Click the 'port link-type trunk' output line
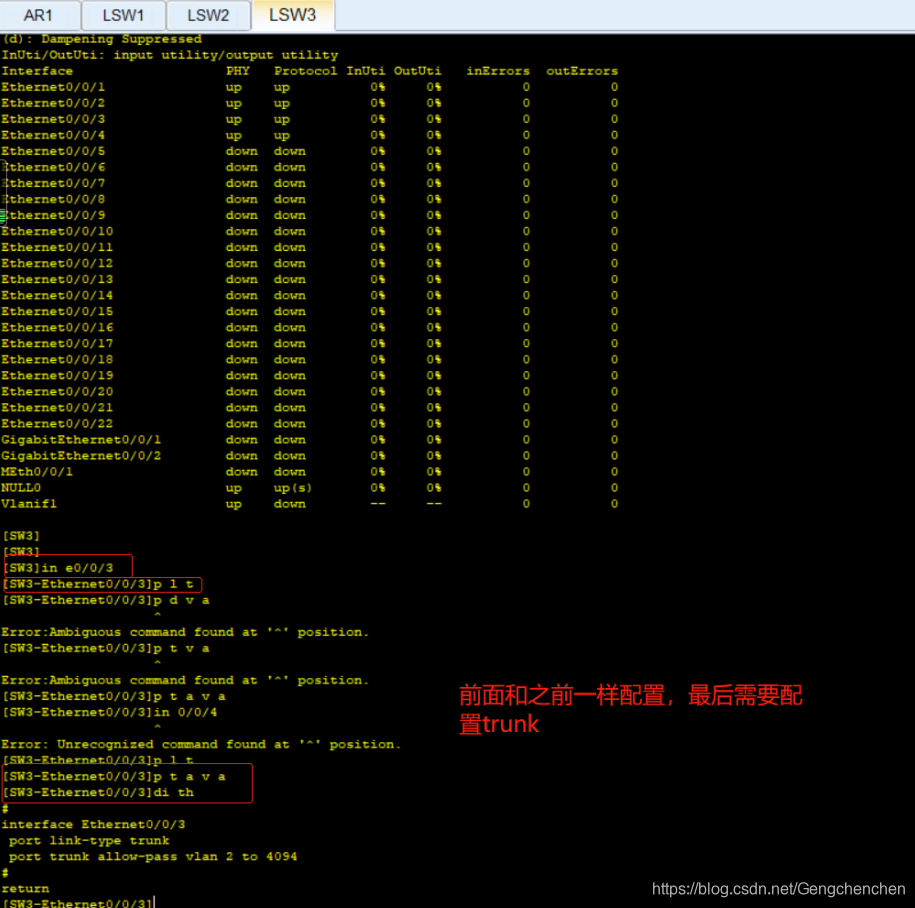 [x=89, y=840]
